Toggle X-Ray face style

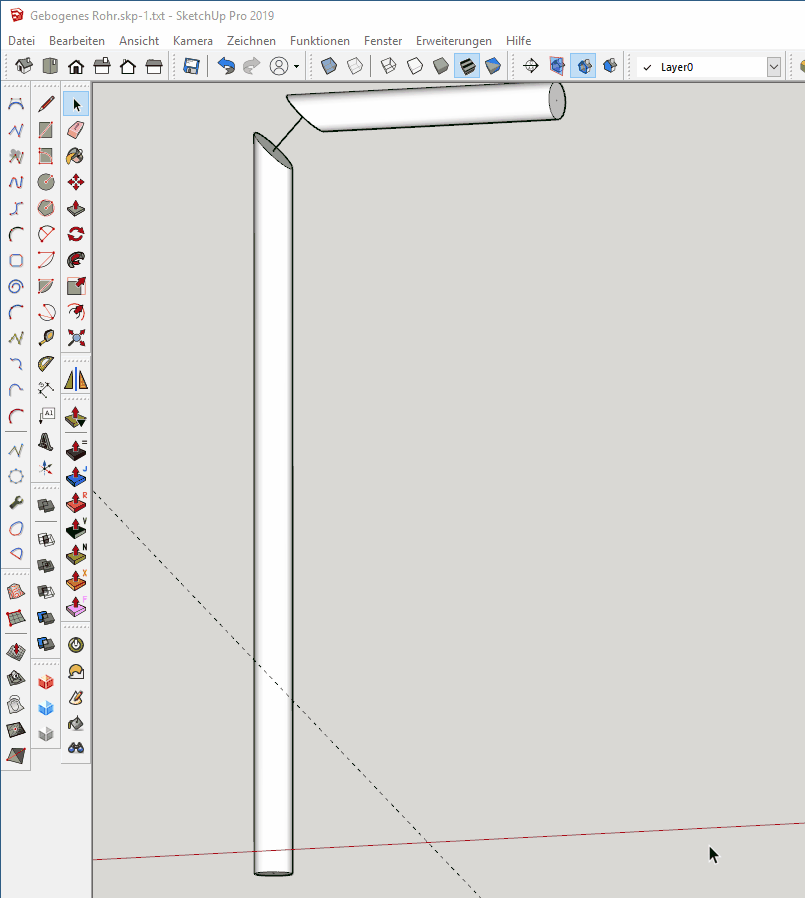[329, 67]
